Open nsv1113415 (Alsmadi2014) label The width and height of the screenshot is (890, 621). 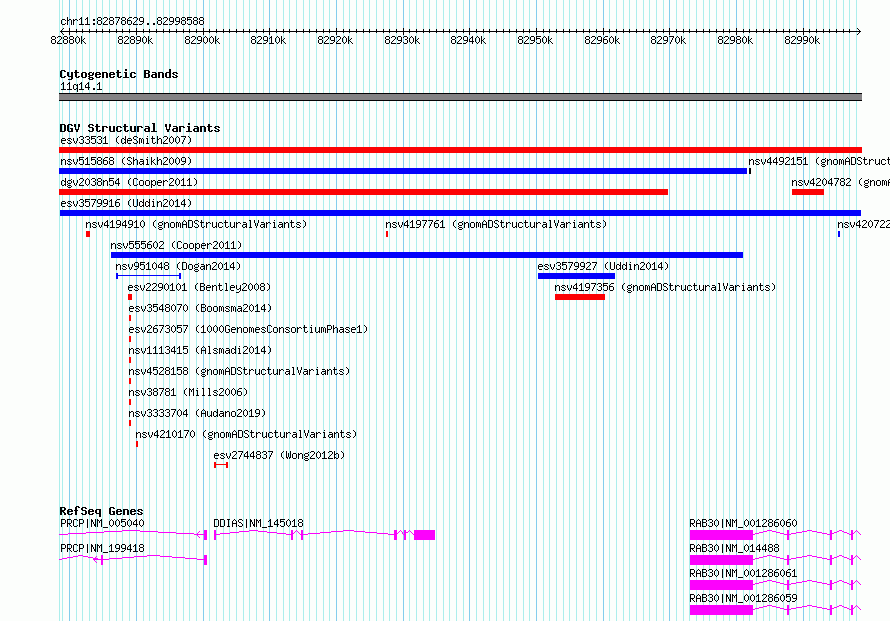(x=200, y=350)
